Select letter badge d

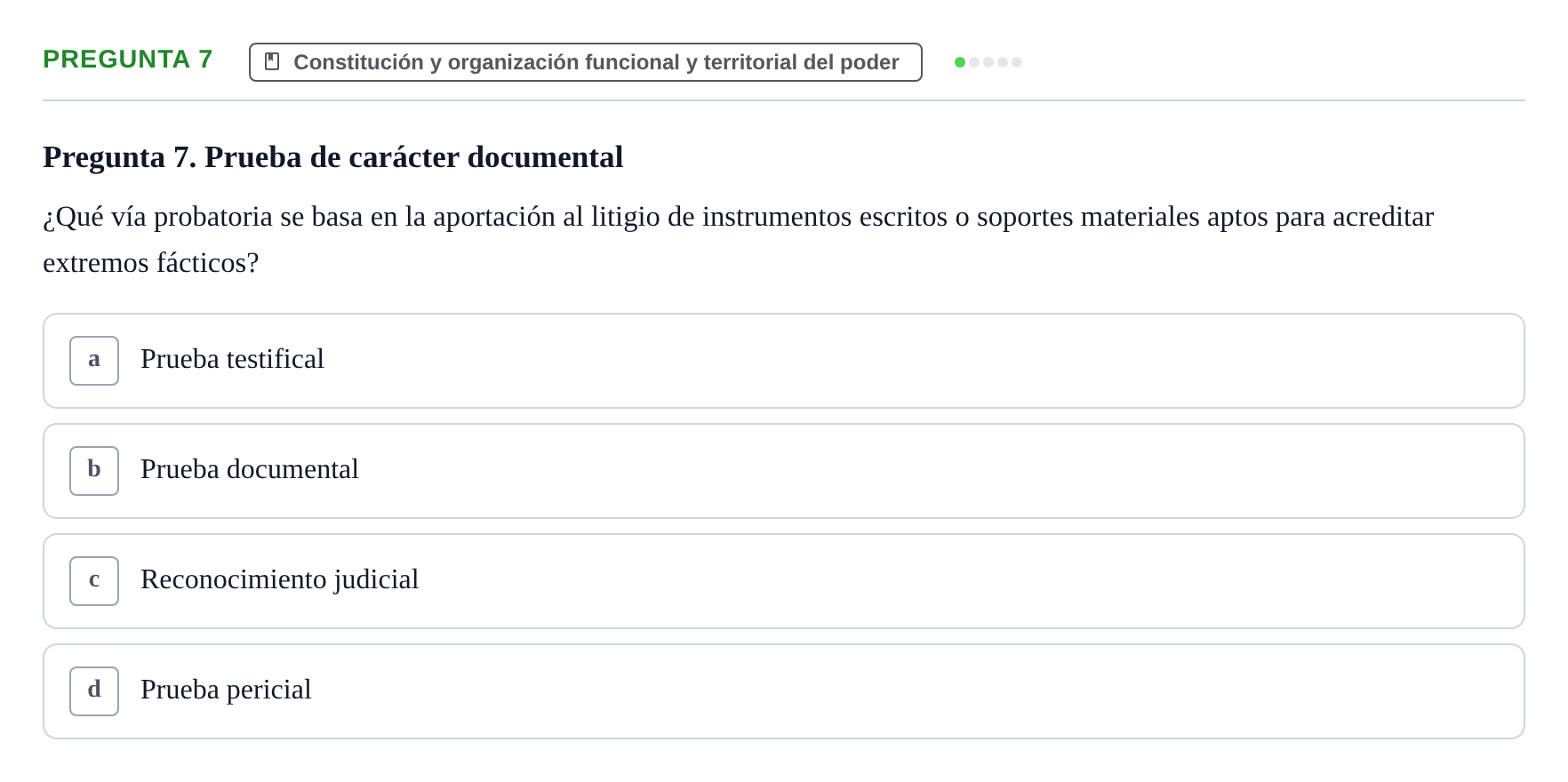(94, 691)
